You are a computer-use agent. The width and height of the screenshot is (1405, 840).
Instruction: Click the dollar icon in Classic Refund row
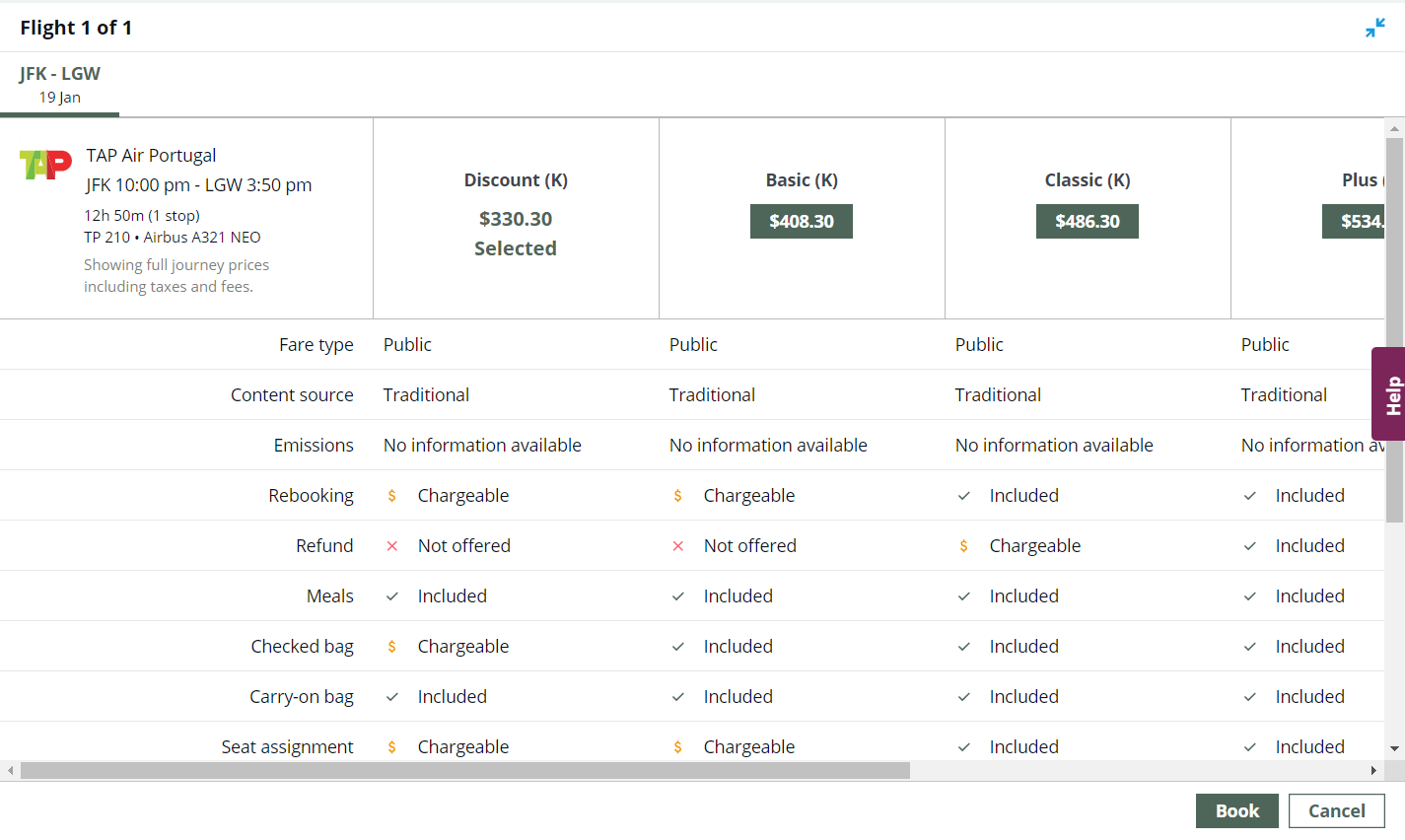(x=963, y=546)
